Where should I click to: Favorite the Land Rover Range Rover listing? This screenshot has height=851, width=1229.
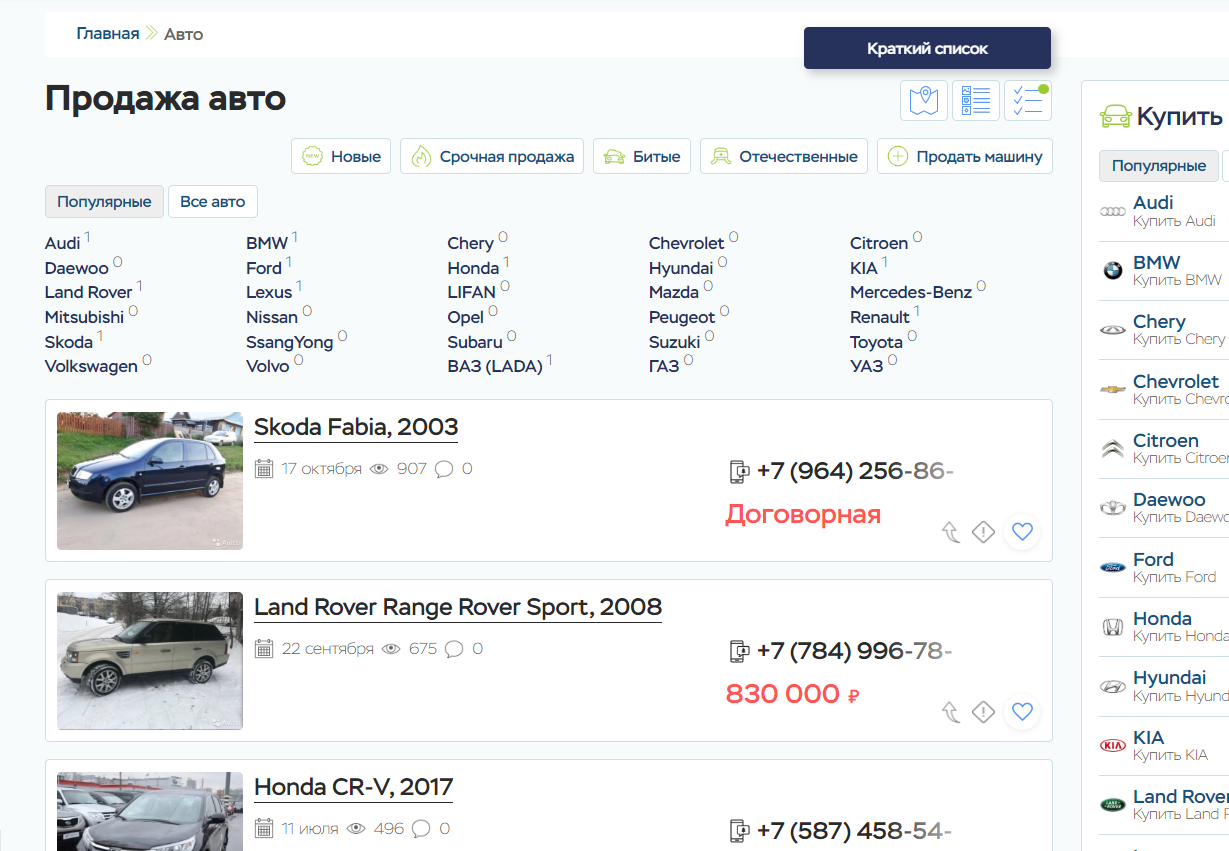tap(1021, 711)
